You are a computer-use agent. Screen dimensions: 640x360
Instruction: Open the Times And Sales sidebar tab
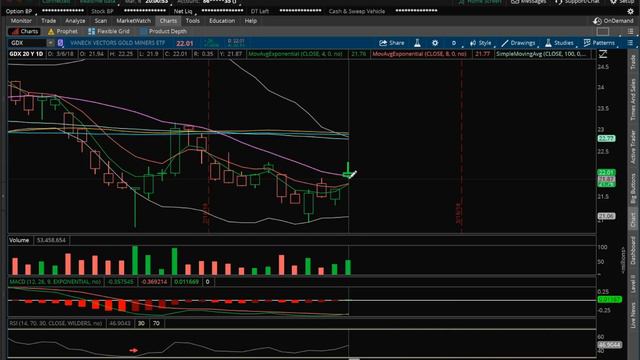pyautogui.click(x=633, y=100)
